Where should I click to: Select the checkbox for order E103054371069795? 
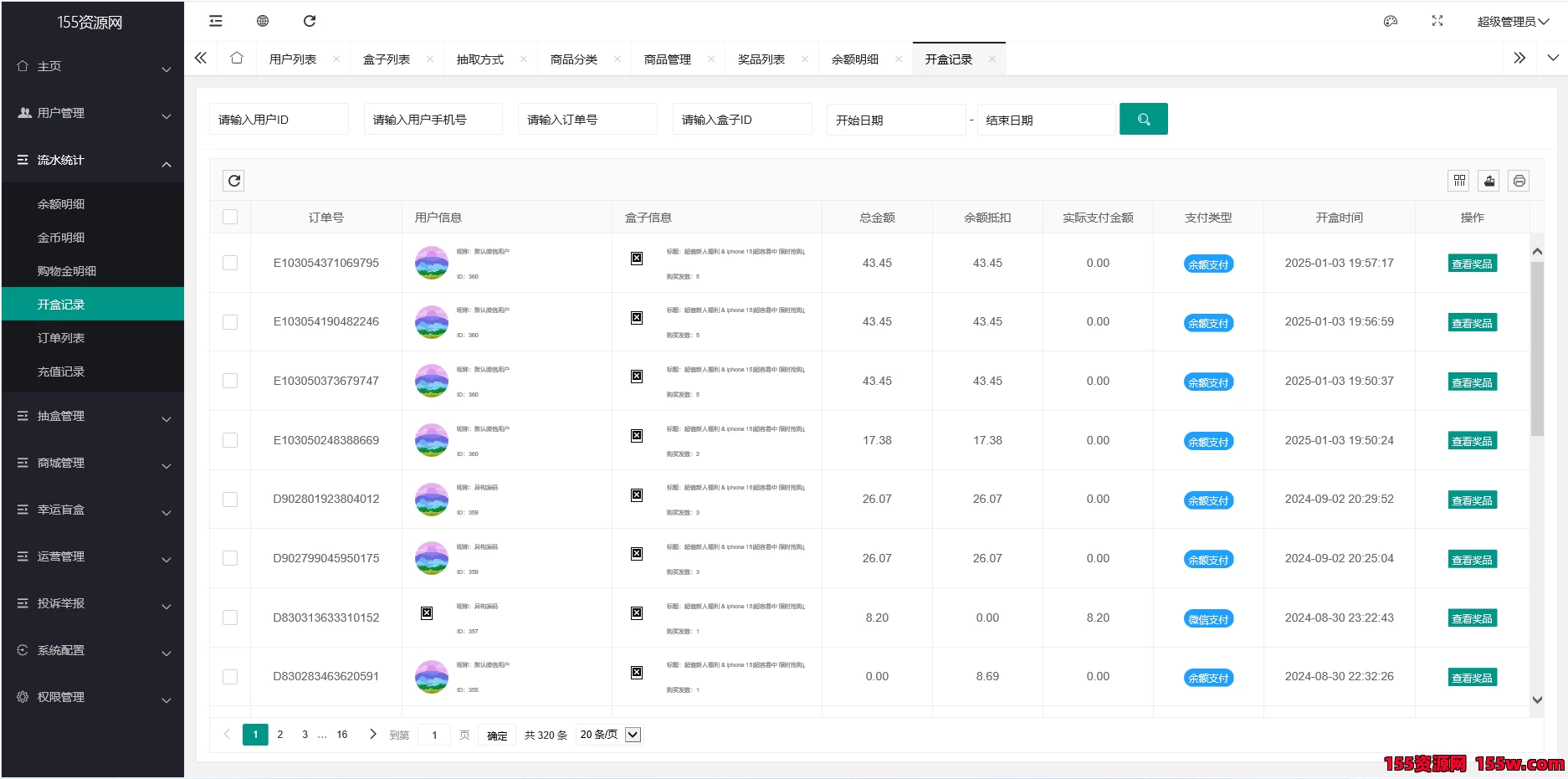(x=230, y=262)
